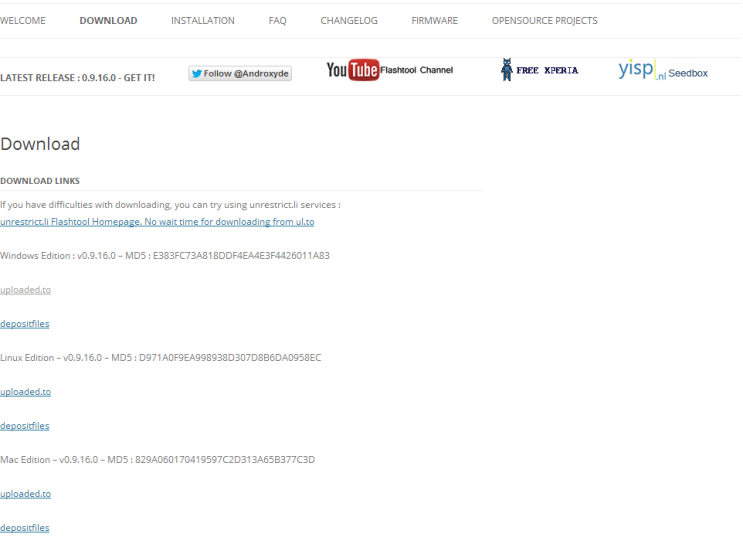Image resolution: width=743 pixels, height=541 pixels.
Task: Click uploaded.to link under Linux Edition
Action: click(x=26, y=392)
